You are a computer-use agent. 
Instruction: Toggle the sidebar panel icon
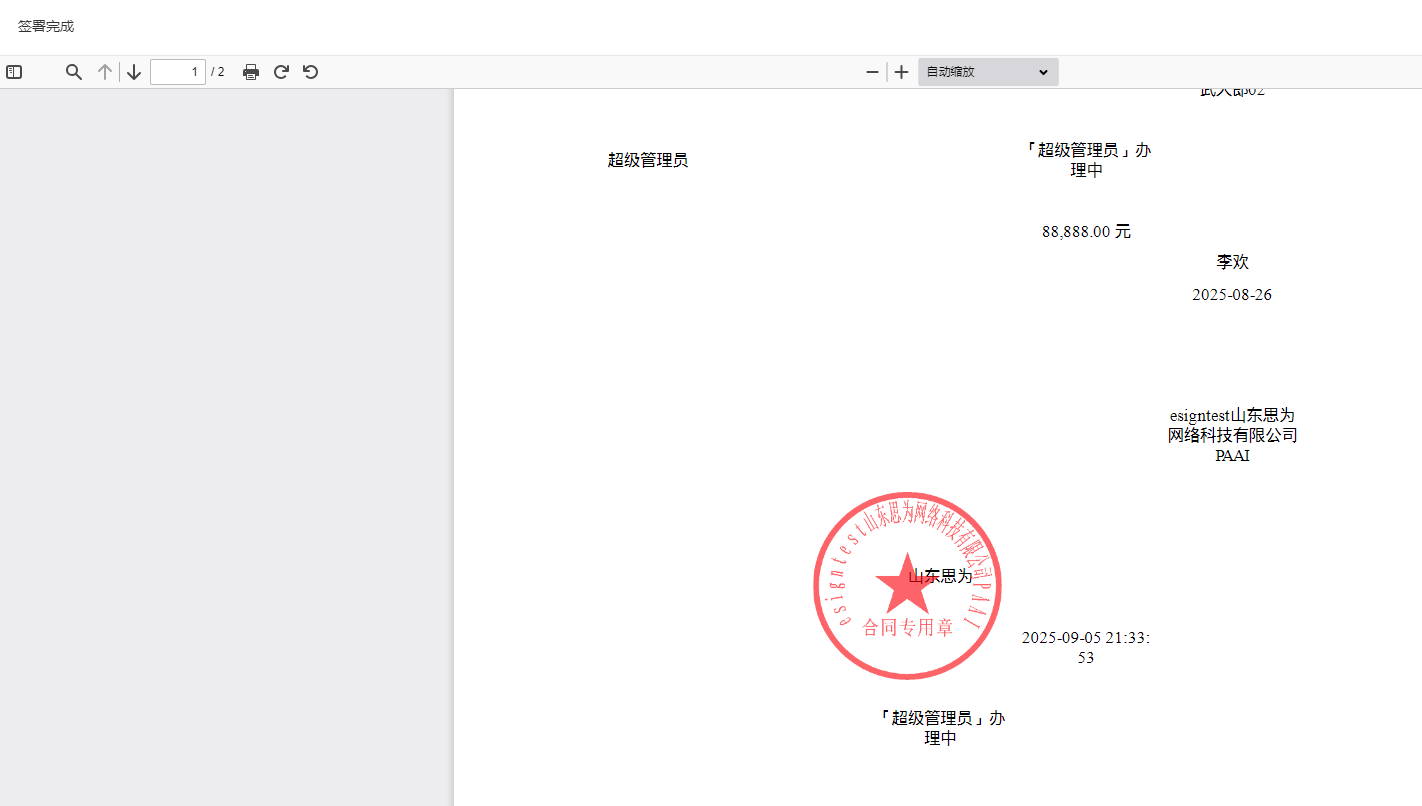[14, 72]
